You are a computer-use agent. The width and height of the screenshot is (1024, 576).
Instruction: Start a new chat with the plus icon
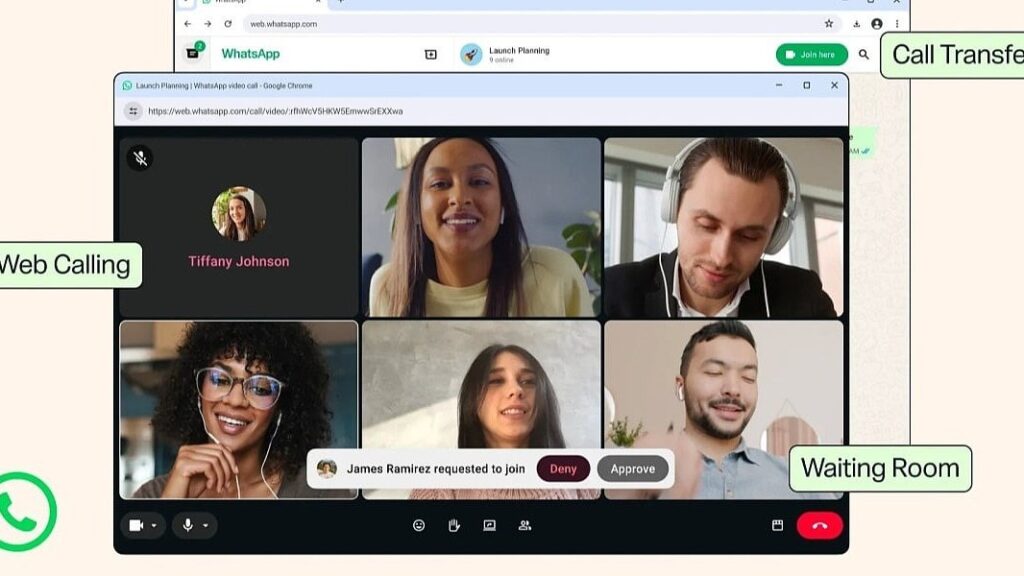click(x=430, y=54)
